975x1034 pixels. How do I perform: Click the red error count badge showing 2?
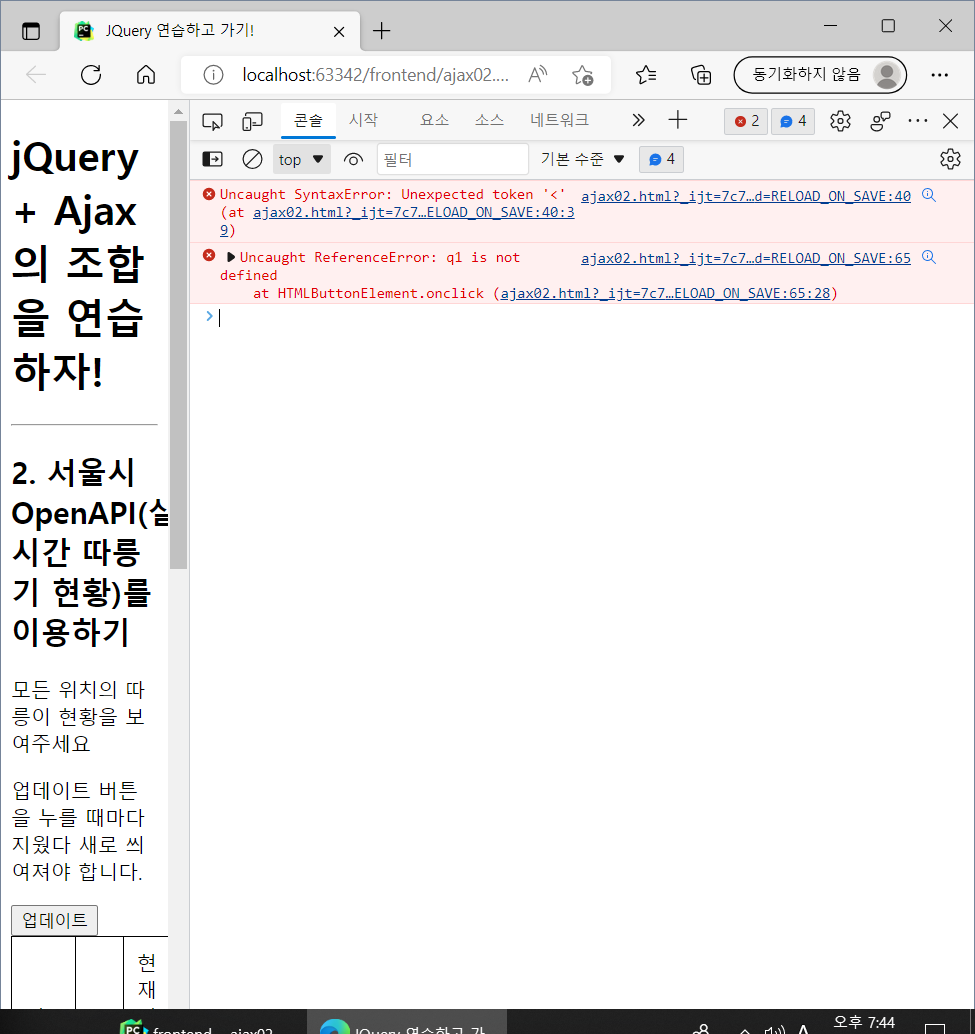746,121
